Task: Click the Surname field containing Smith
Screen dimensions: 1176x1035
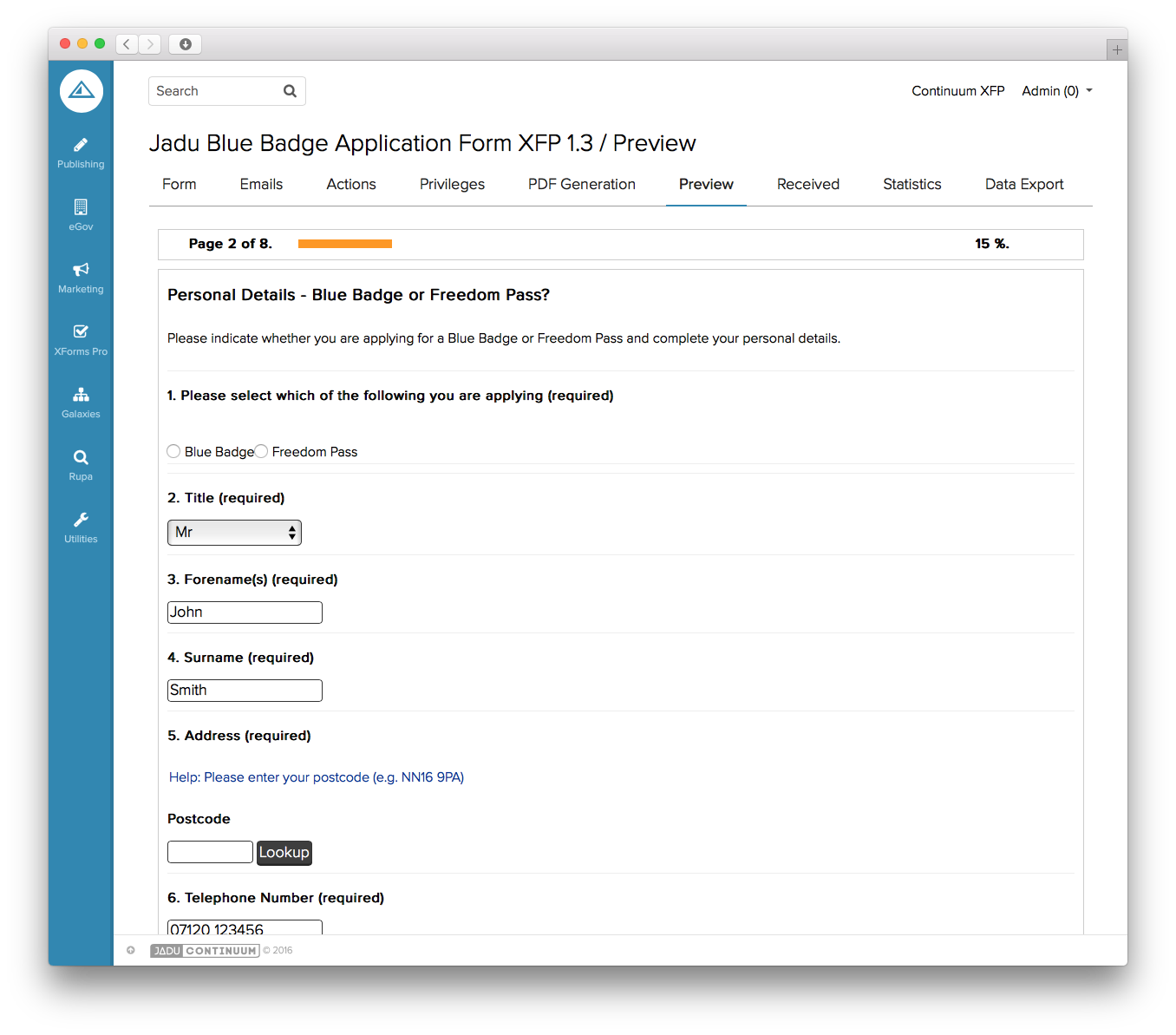Action: coord(245,691)
